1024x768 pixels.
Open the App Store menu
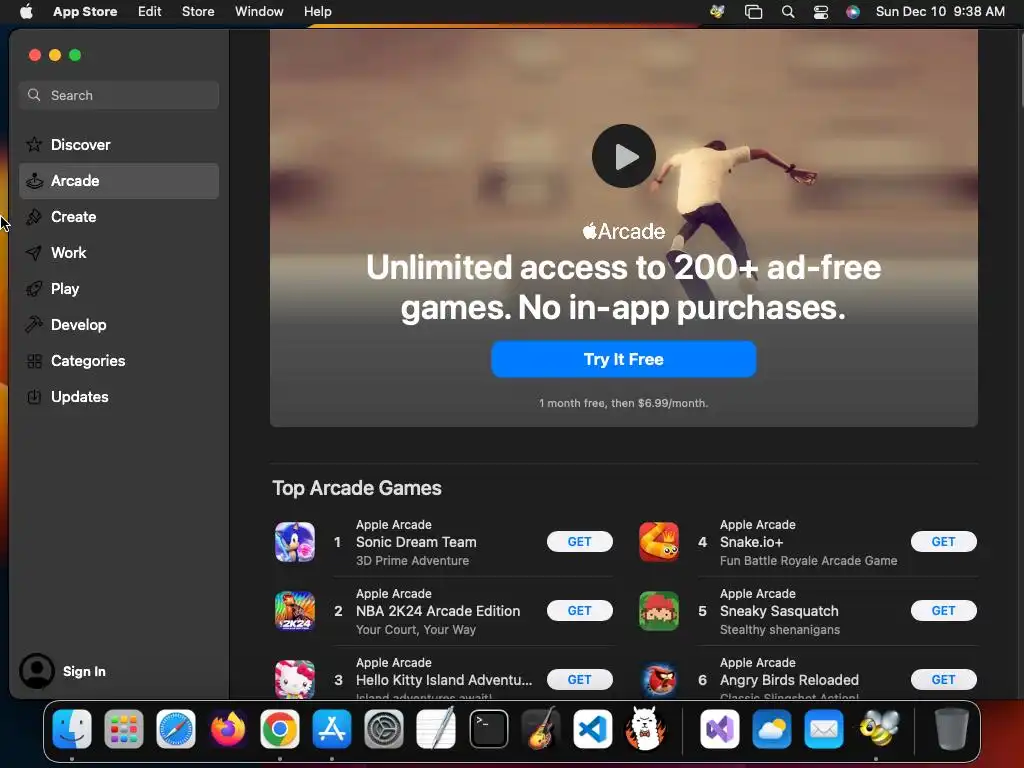[x=85, y=11]
